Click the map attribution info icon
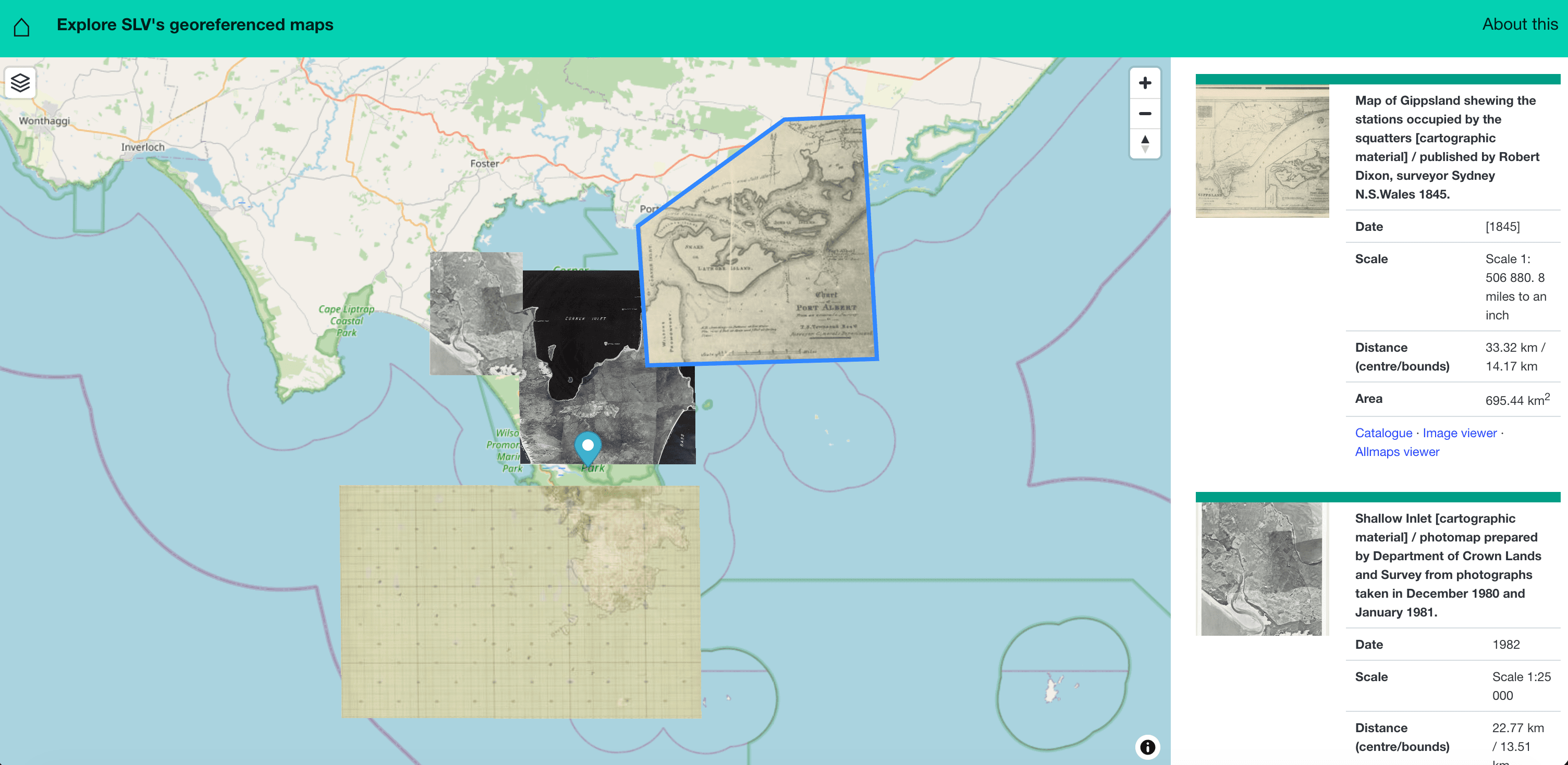 pos(1147,747)
